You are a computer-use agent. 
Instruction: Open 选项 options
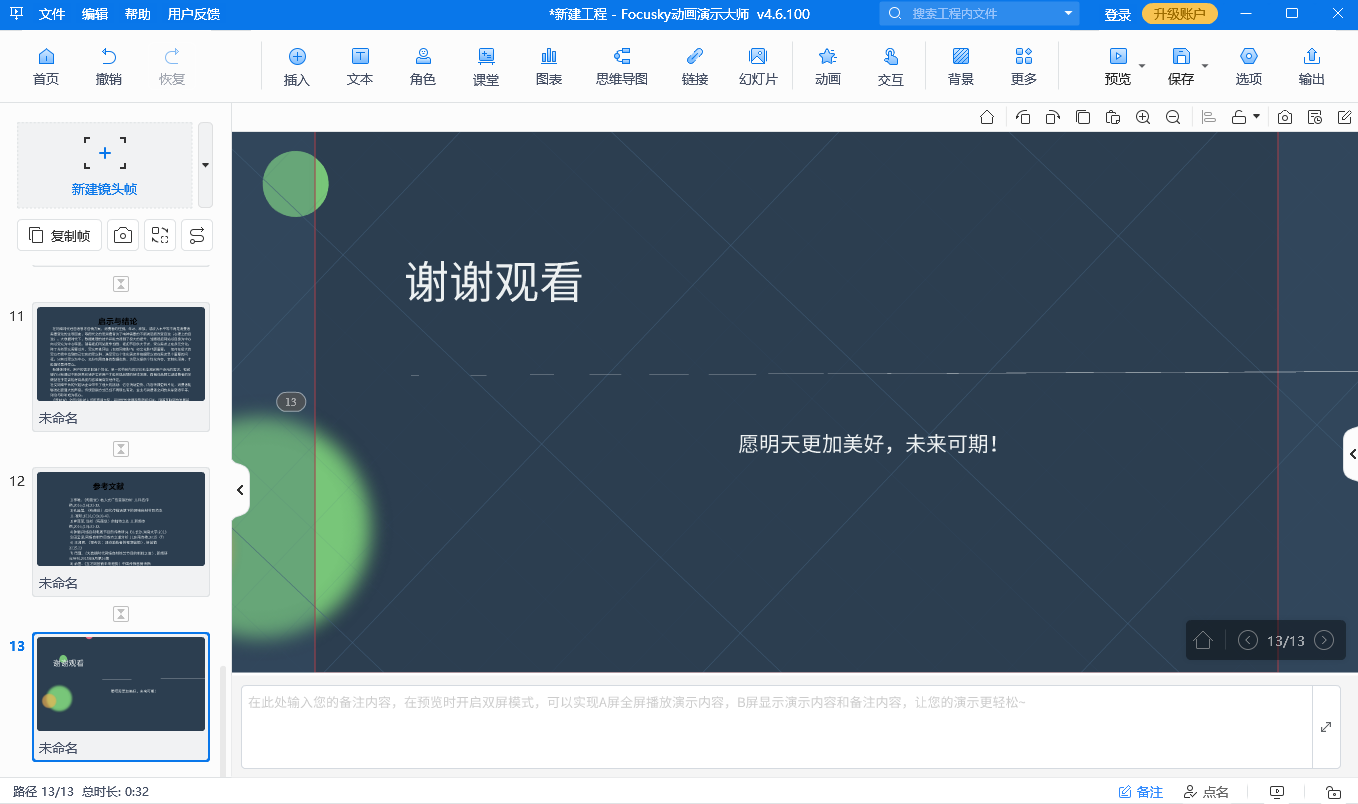[1249, 67]
